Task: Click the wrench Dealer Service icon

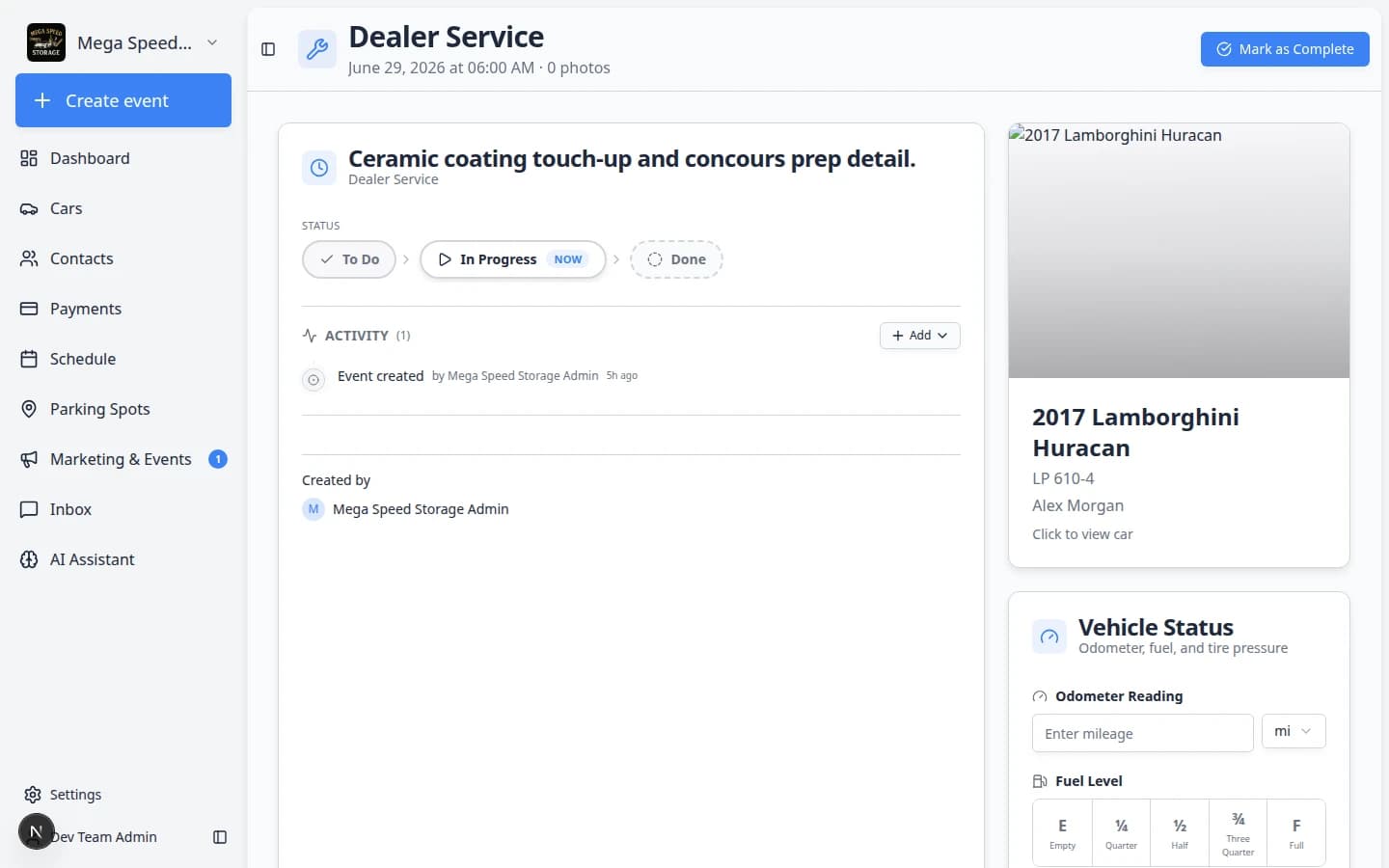Action: (x=317, y=49)
